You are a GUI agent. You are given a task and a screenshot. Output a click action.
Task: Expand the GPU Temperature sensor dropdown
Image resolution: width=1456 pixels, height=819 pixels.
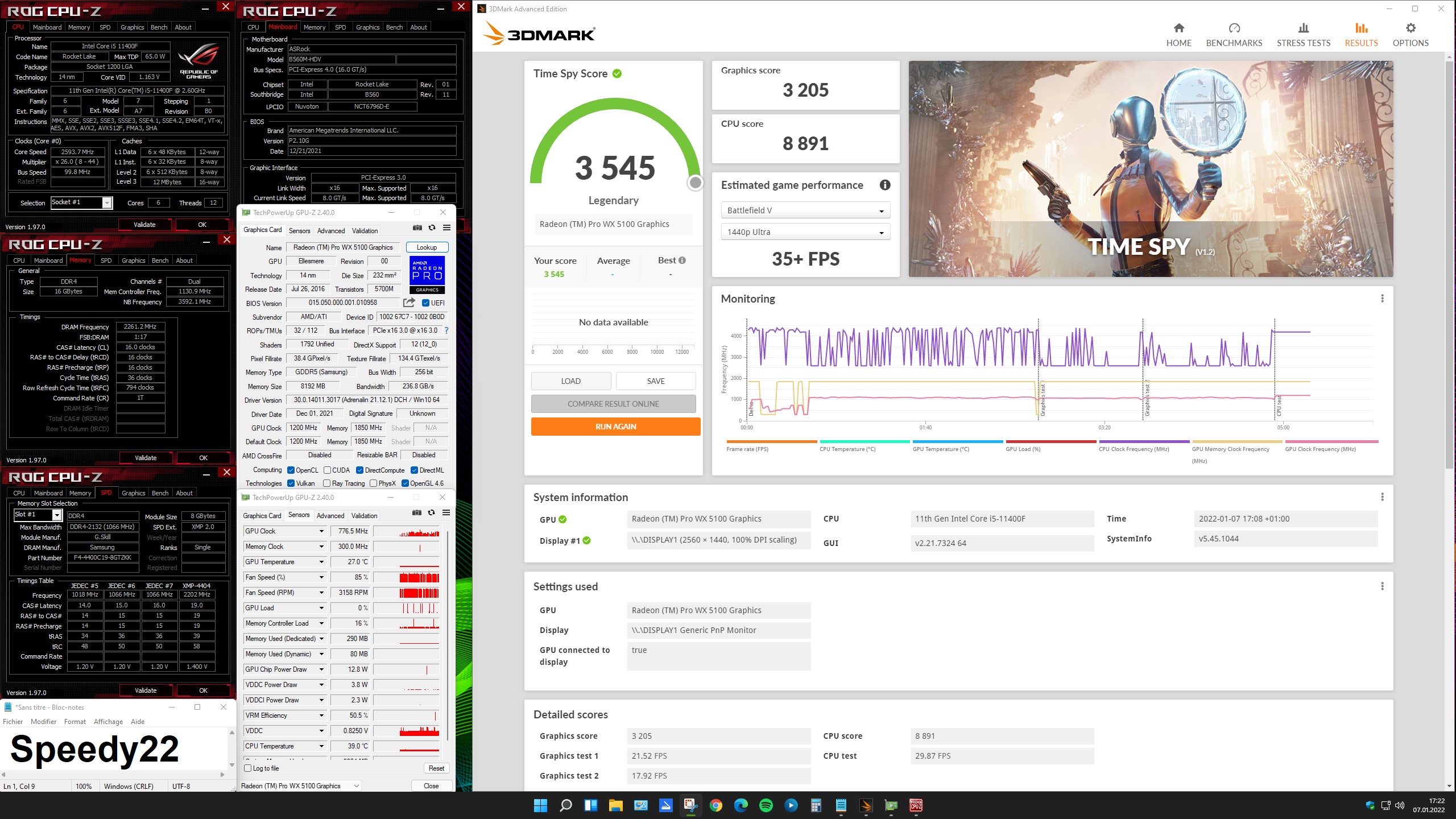click(321, 562)
